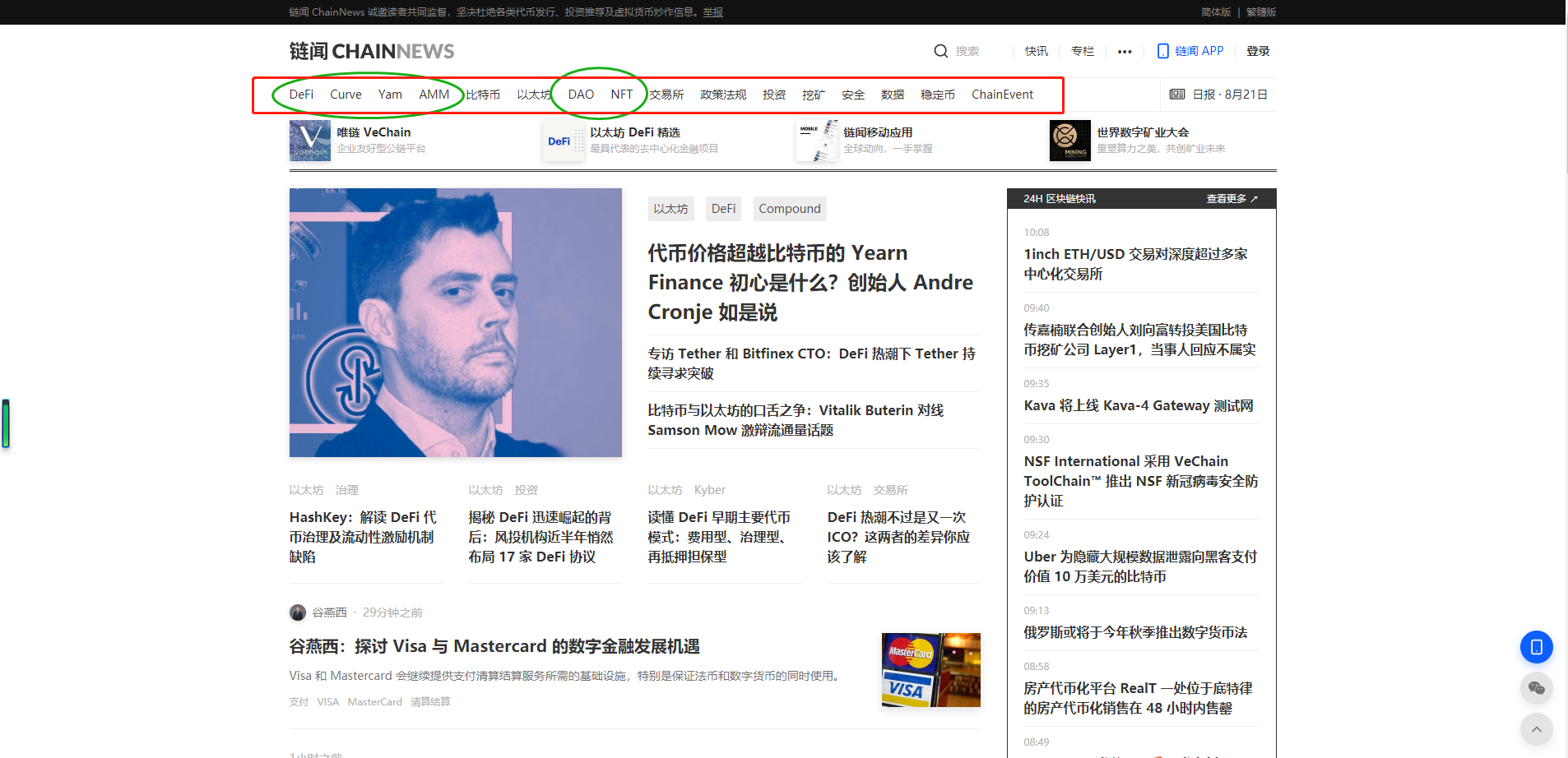Screen dimensions: 1568x758
Task: Click the 举报 report link
Action: (713, 12)
